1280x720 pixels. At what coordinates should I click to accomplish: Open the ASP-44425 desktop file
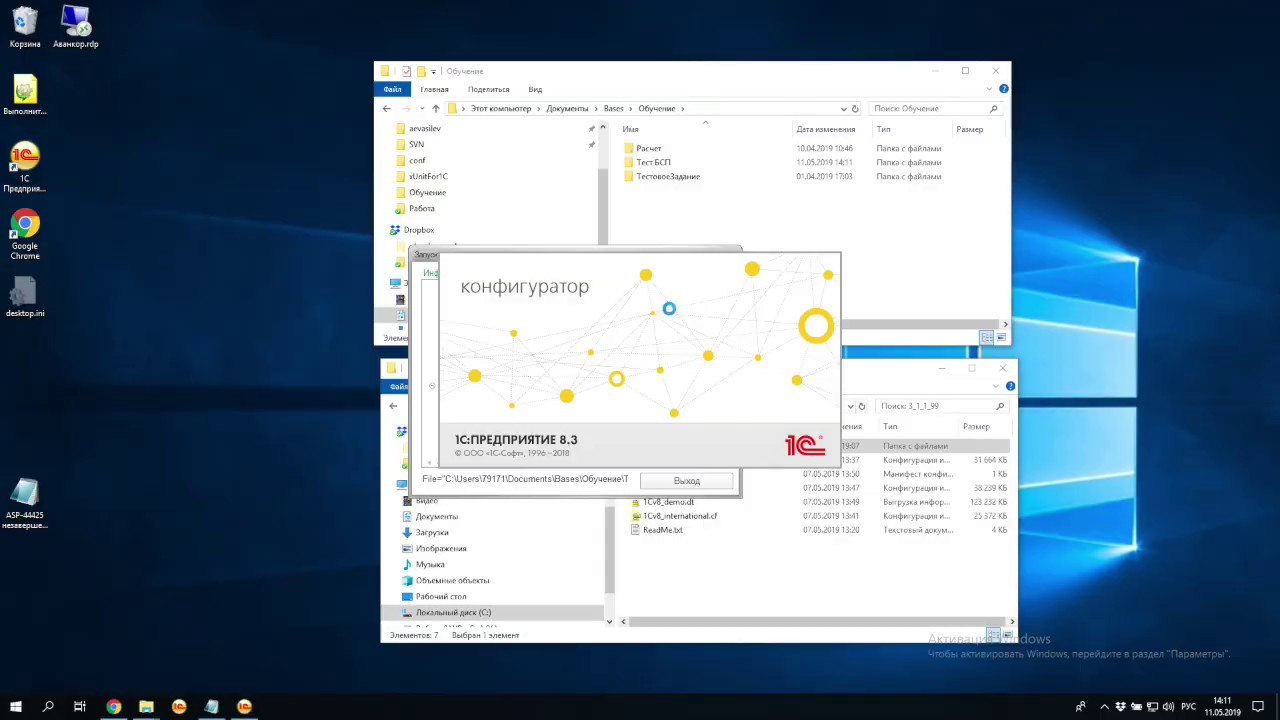pos(25,504)
